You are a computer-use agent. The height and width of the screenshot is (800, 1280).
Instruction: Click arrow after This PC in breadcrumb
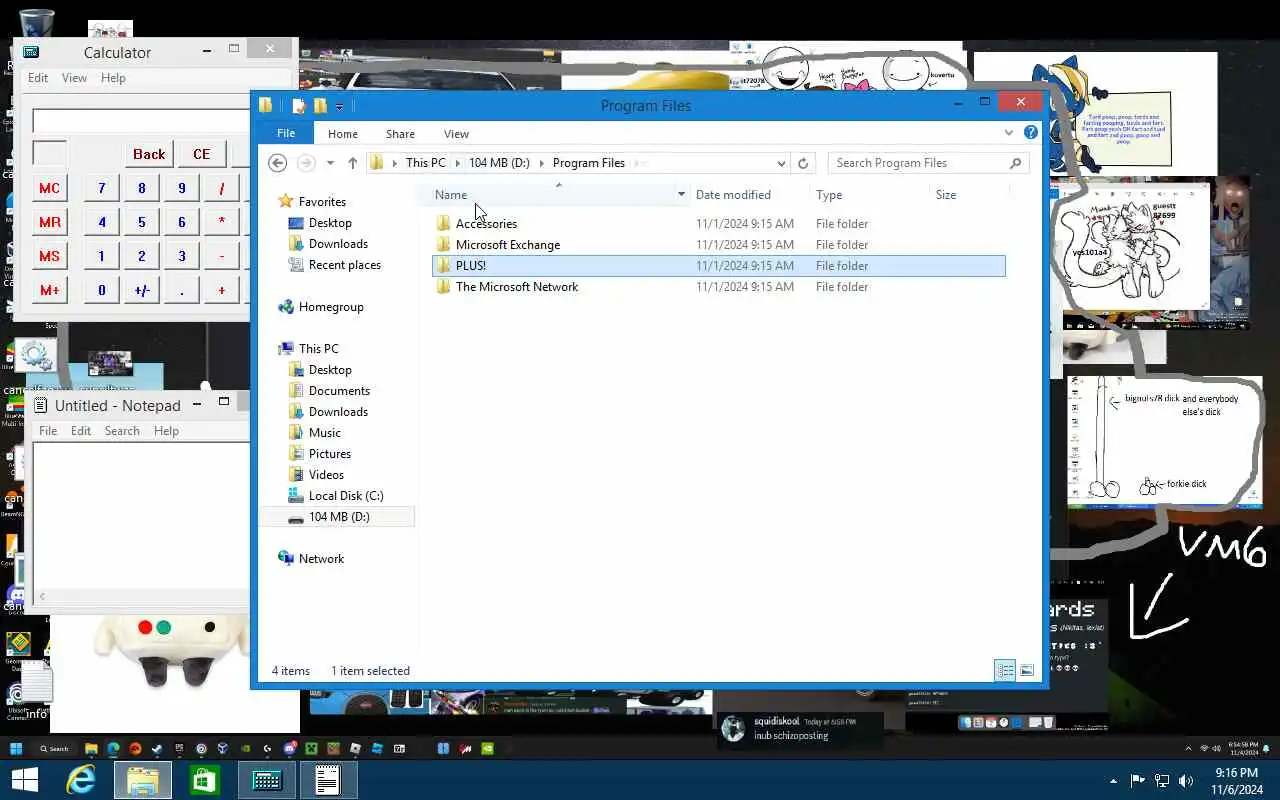click(x=458, y=163)
